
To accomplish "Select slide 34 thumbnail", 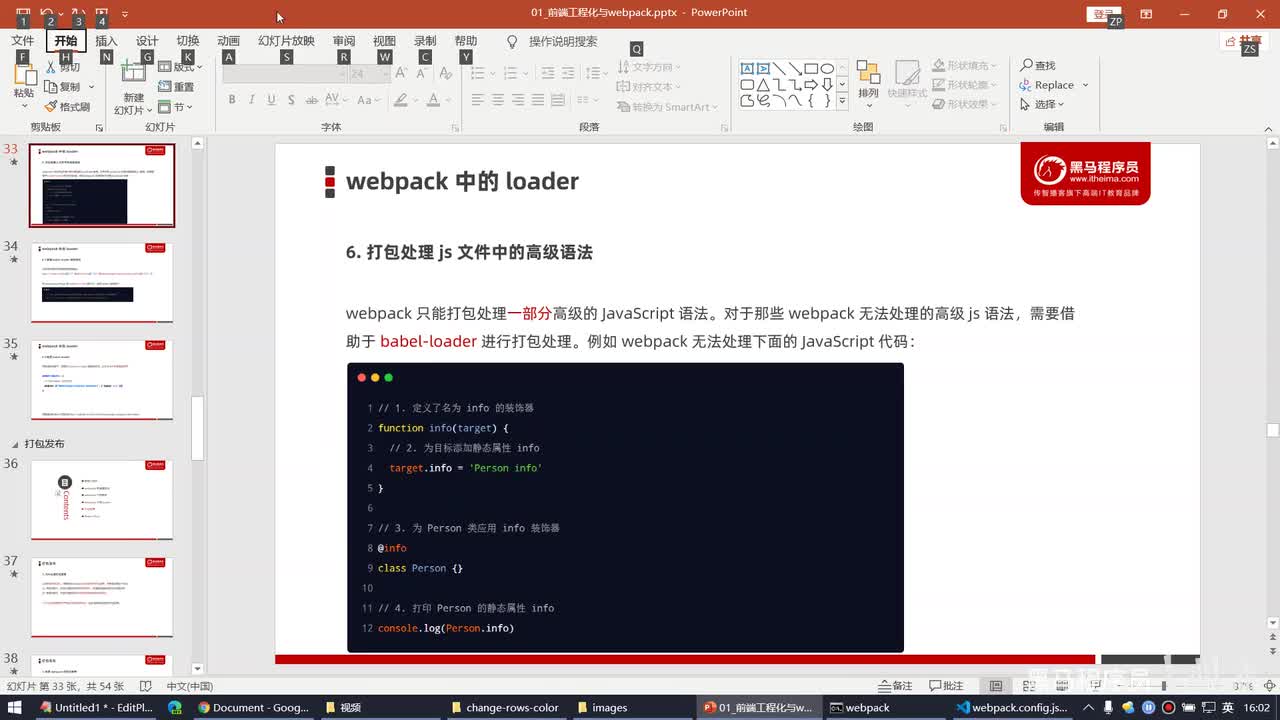I will [101, 282].
